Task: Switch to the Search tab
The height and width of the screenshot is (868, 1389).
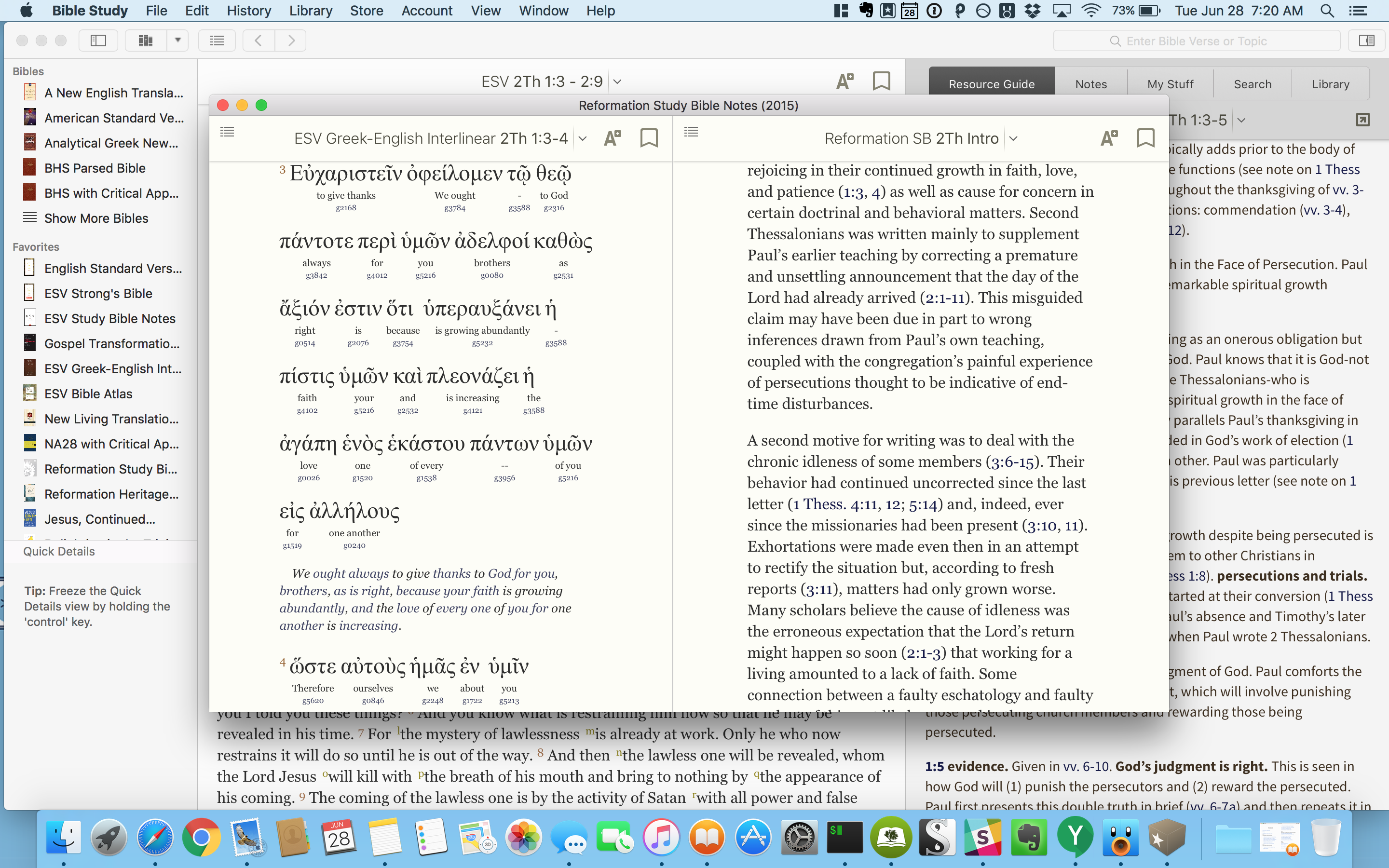Action: [1253, 84]
